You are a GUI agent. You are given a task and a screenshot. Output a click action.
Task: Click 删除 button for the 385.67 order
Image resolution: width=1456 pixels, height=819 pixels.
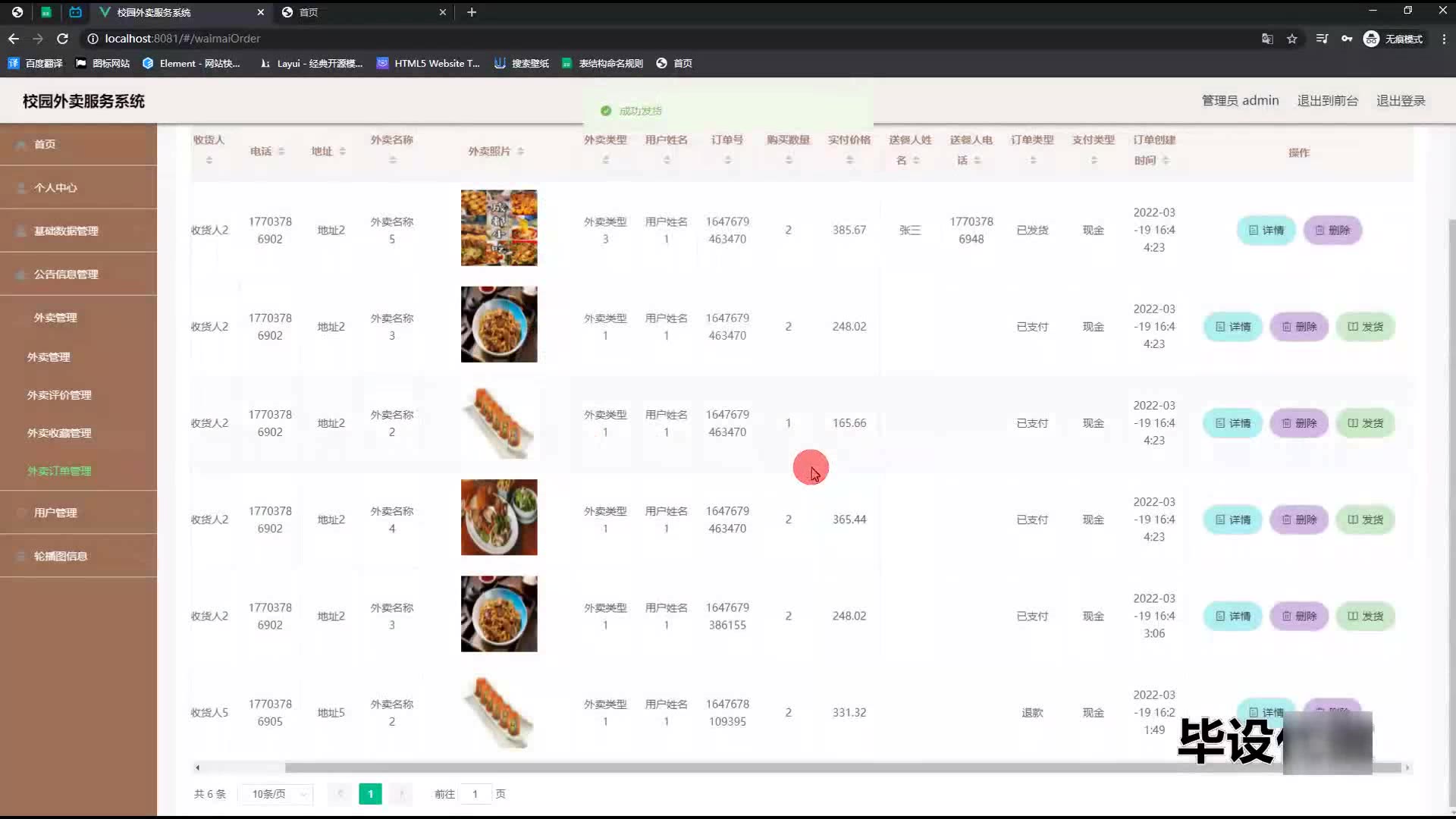tap(1332, 230)
